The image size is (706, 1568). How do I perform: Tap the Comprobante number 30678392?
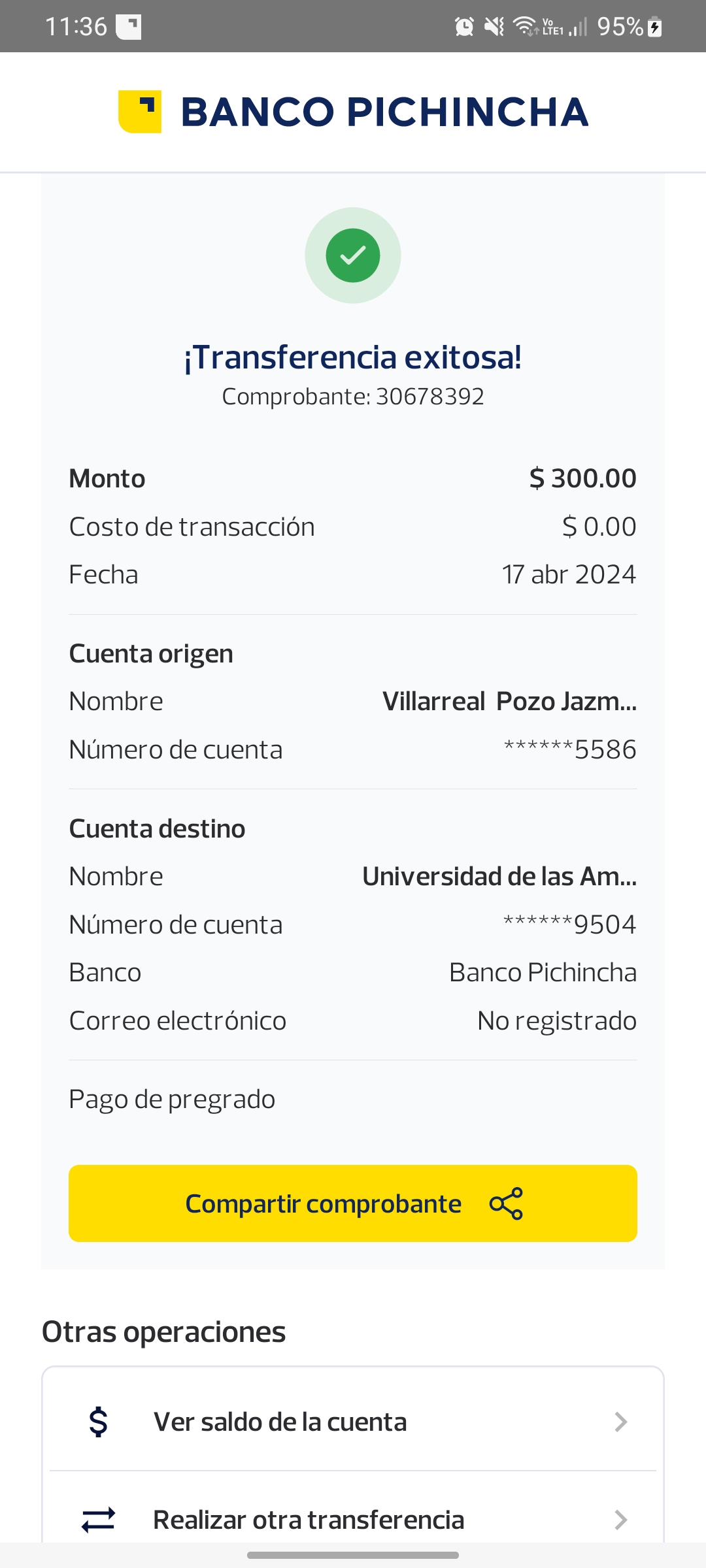click(429, 397)
